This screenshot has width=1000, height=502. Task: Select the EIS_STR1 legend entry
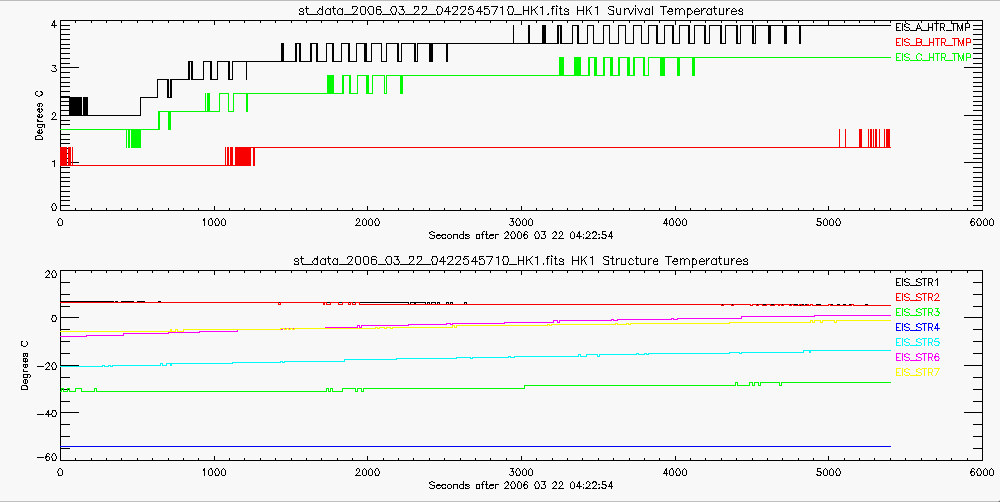pos(917,282)
